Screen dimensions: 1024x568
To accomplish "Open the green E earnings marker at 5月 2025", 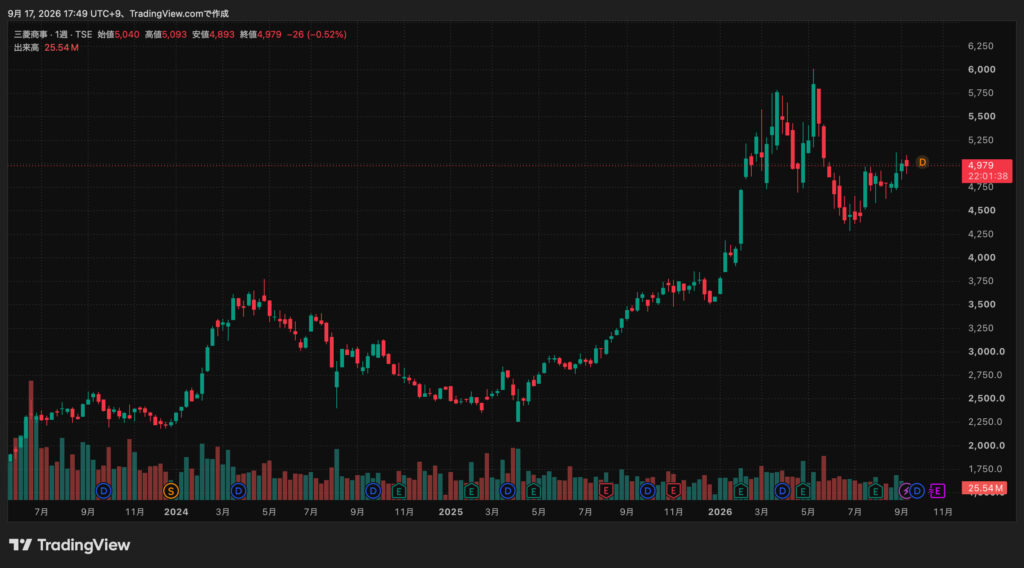I will (x=534, y=490).
